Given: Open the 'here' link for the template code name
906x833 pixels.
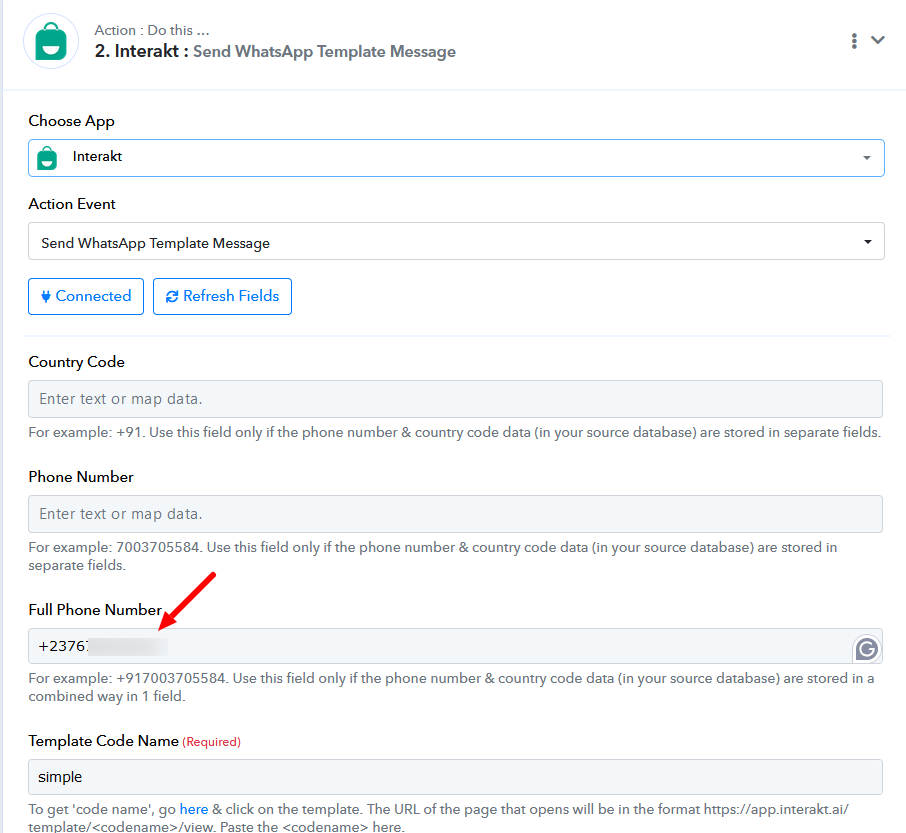Looking at the screenshot, I should pos(194,809).
